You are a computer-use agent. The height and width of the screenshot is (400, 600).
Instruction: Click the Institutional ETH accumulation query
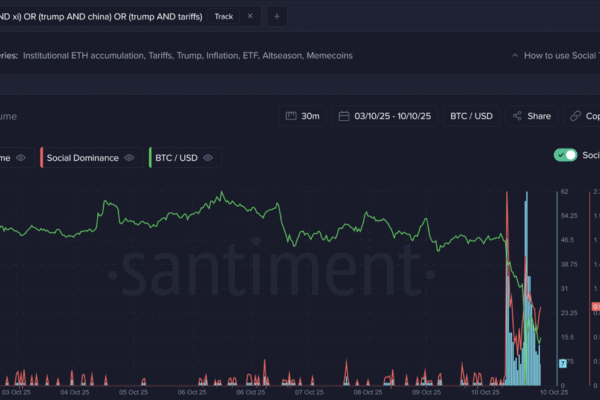click(86, 56)
